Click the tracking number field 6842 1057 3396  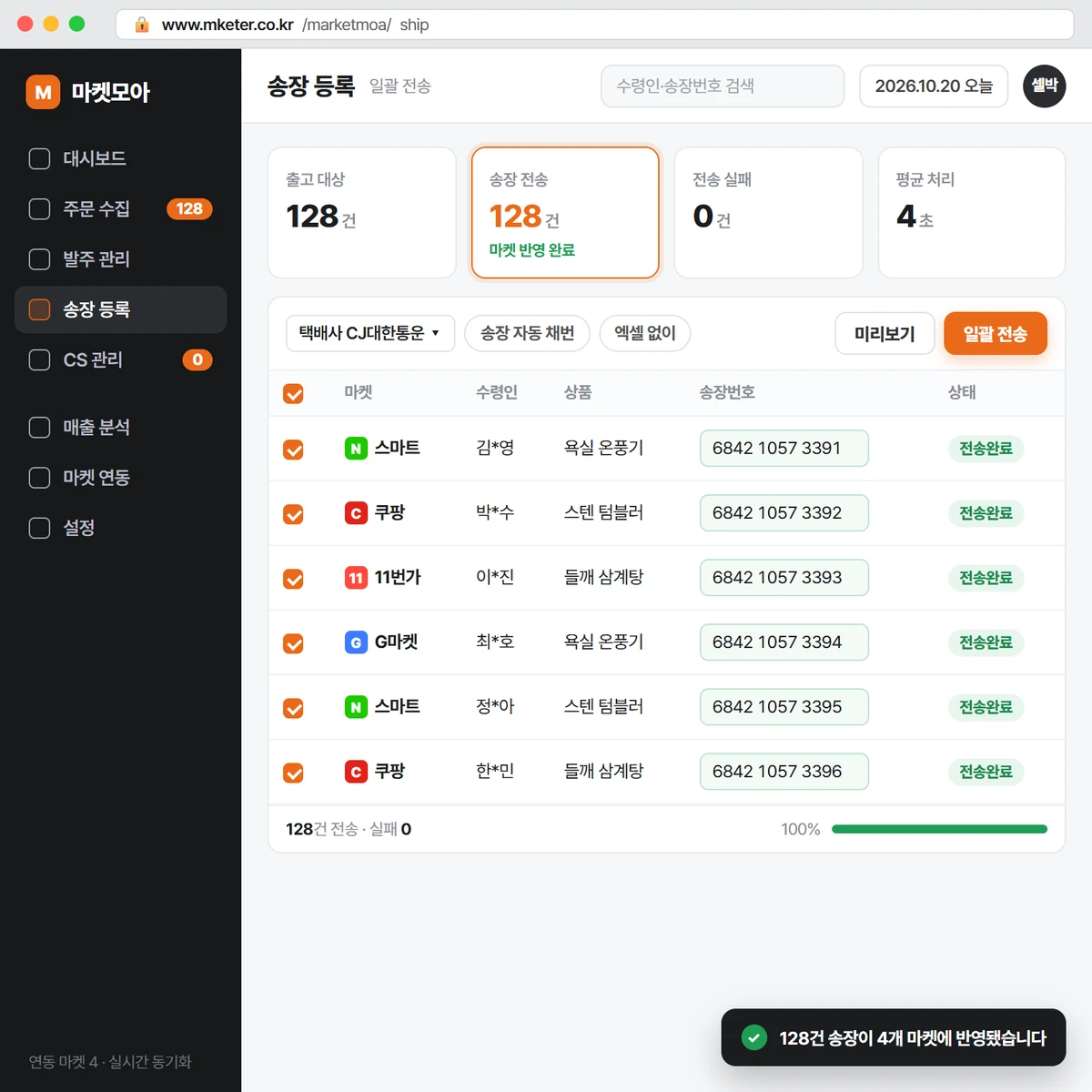(784, 772)
